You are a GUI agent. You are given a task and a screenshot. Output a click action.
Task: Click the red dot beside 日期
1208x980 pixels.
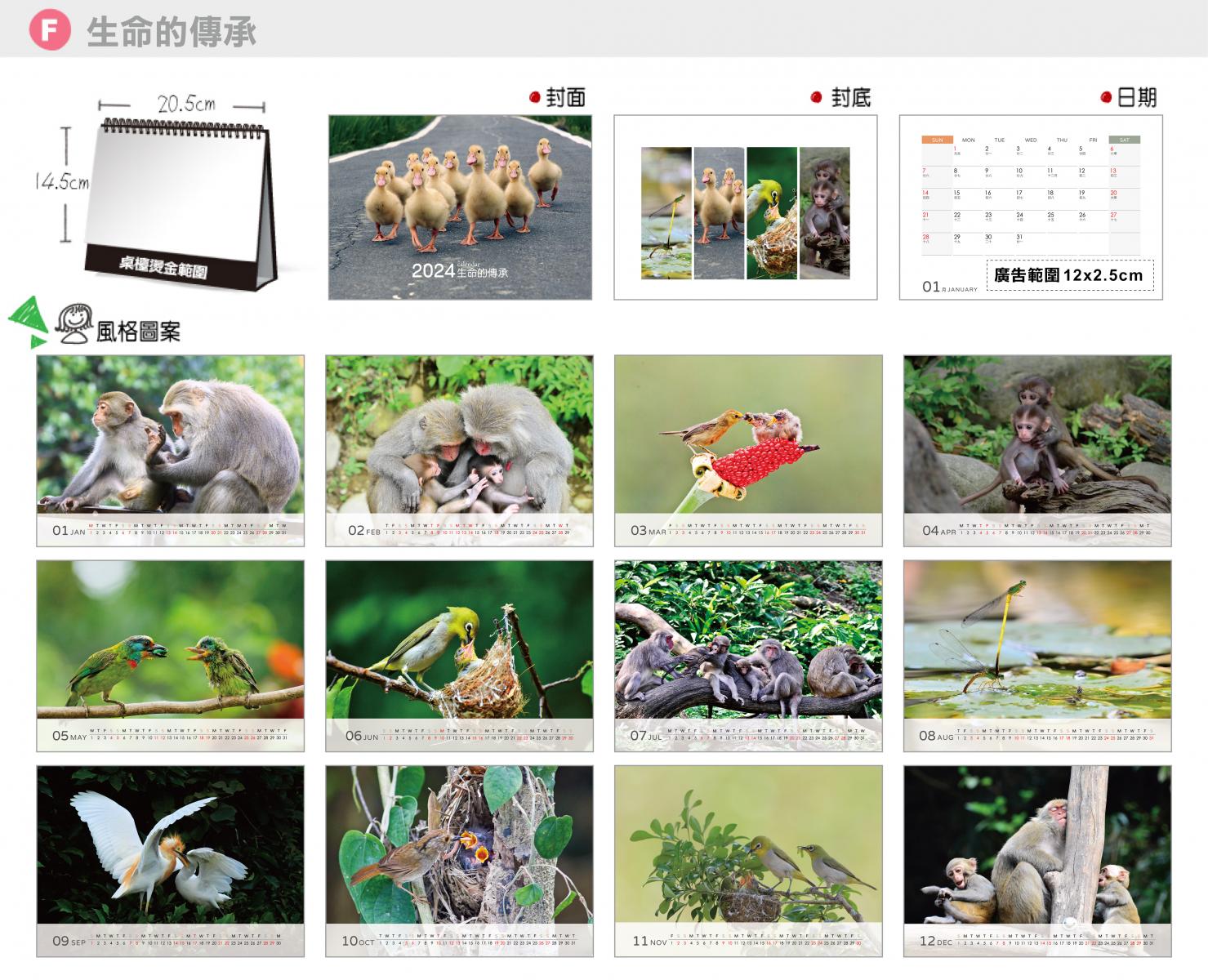tap(1106, 98)
